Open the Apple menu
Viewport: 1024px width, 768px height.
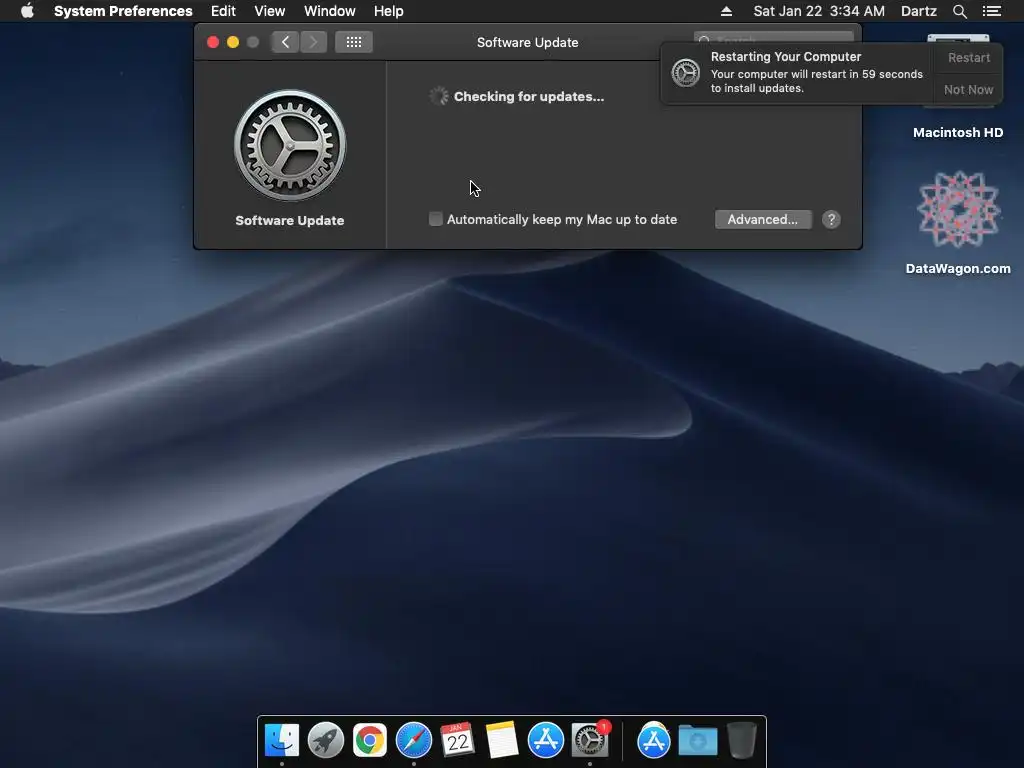click(x=27, y=11)
